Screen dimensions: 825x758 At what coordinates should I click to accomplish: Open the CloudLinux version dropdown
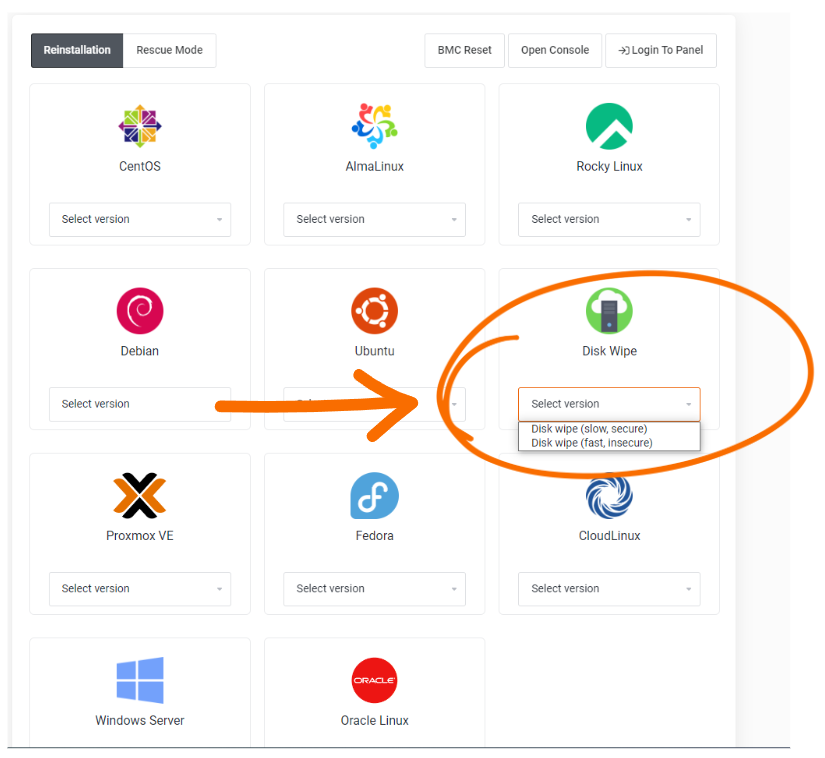[609, 589]
